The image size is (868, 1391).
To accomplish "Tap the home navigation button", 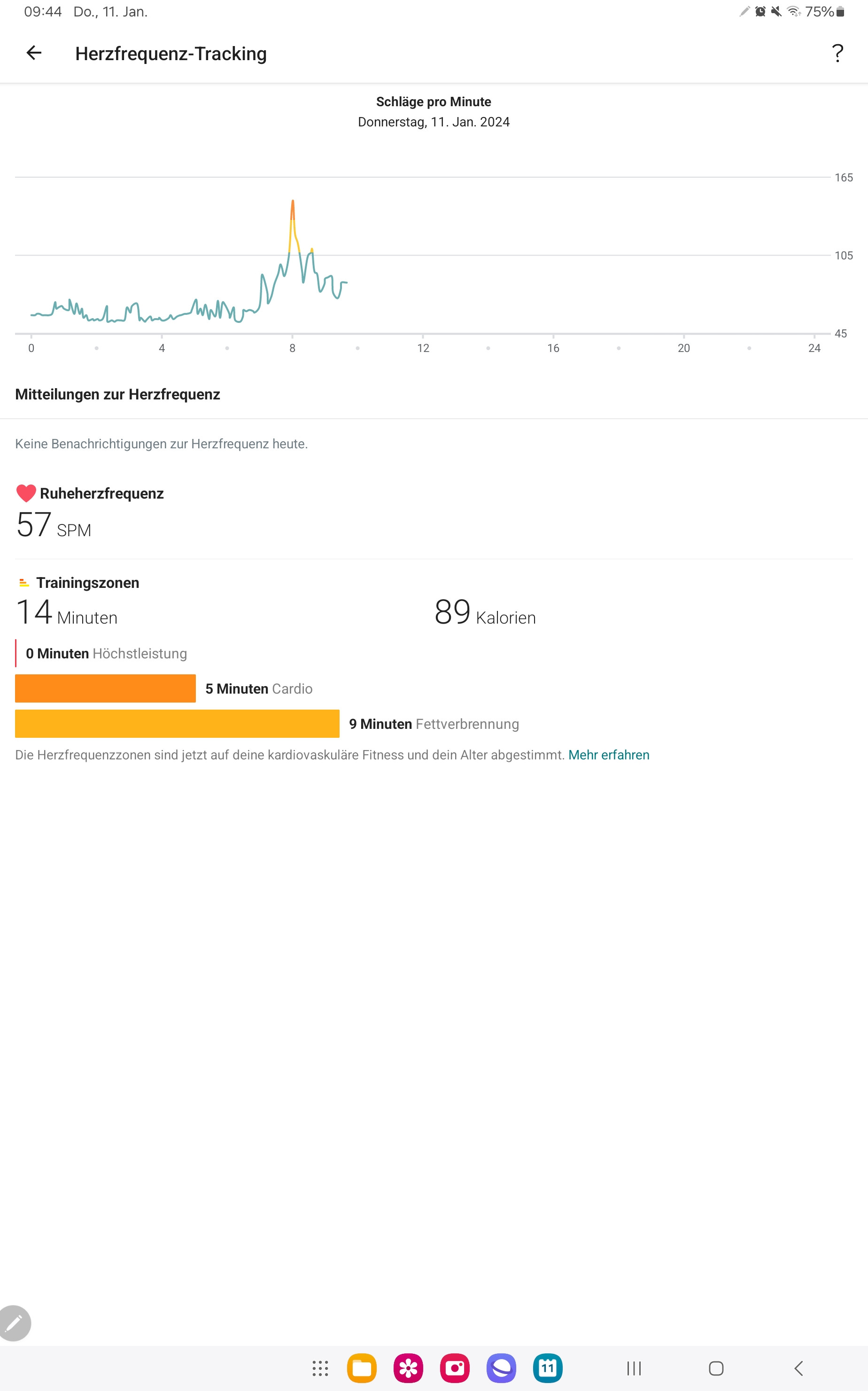I will 716,1368.
